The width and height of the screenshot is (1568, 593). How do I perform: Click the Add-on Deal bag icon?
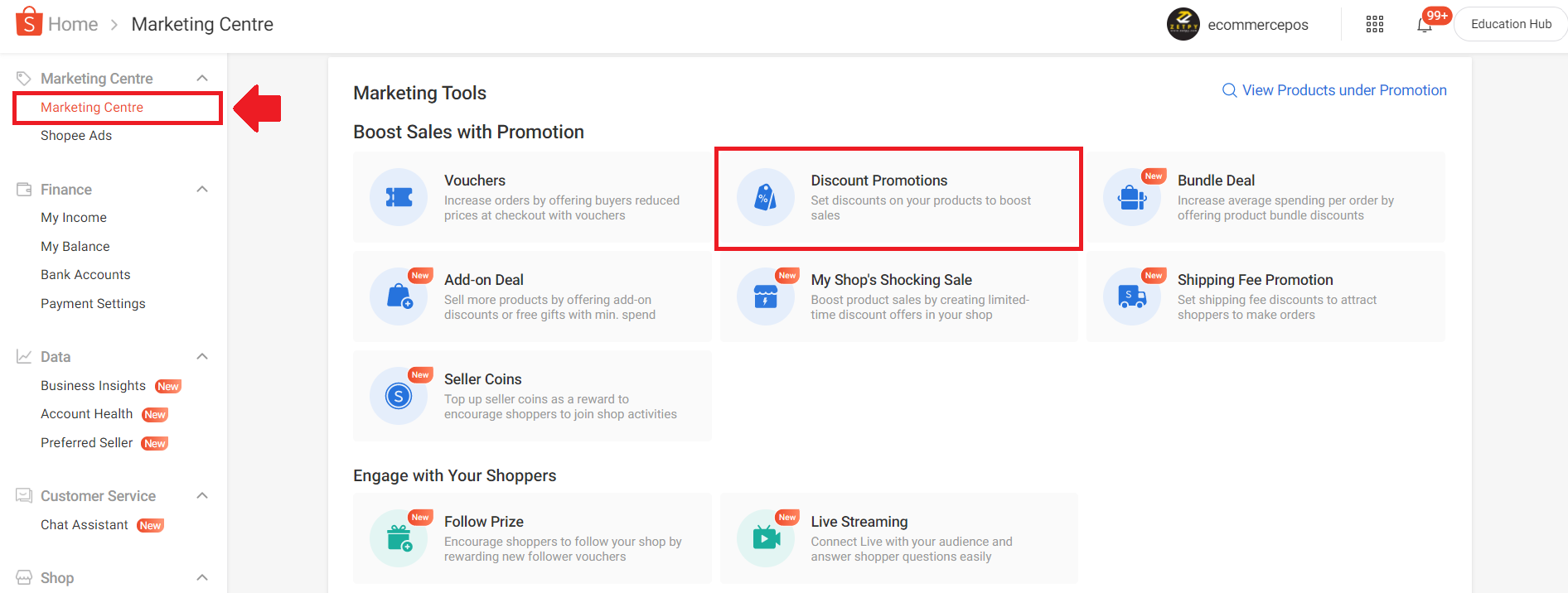(x=399, y=296)
